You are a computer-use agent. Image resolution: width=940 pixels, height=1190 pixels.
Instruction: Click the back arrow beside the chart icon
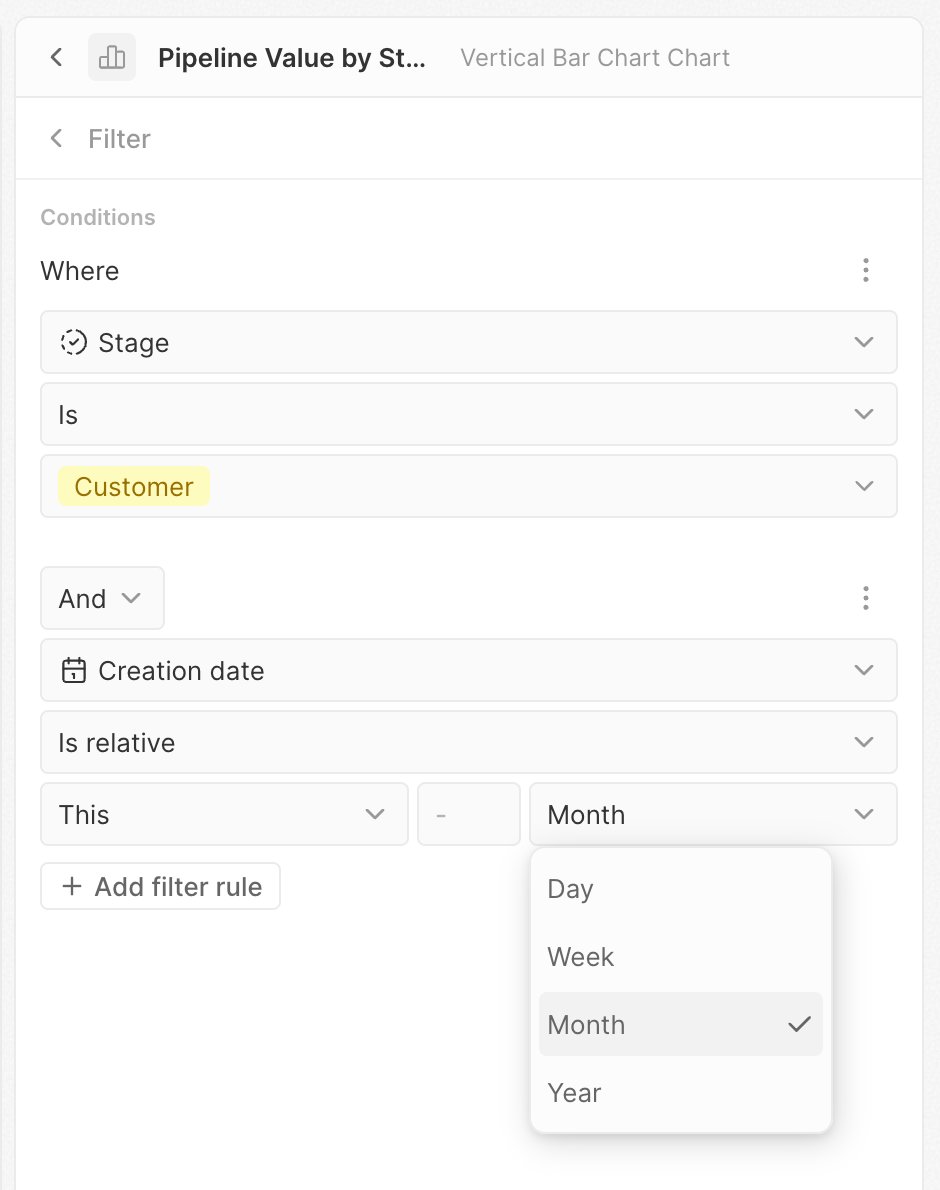coord(56,57)
